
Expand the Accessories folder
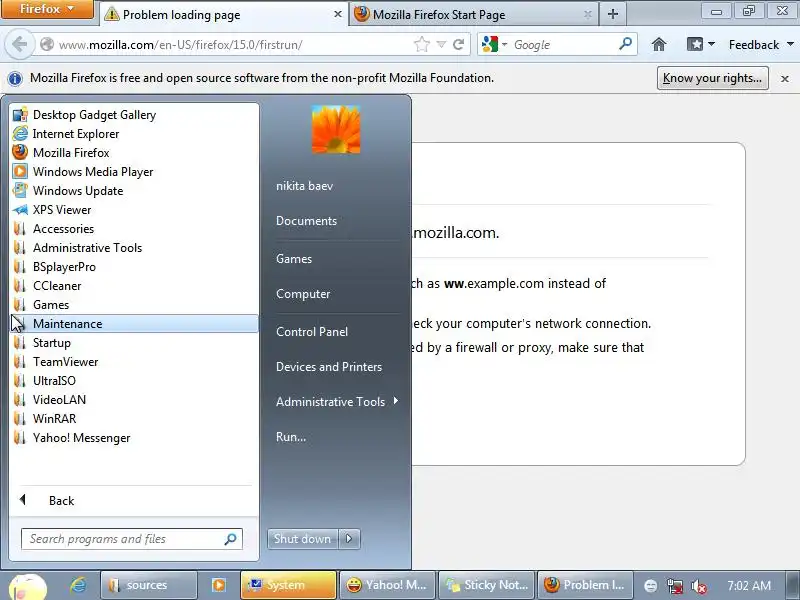point(134,229)
